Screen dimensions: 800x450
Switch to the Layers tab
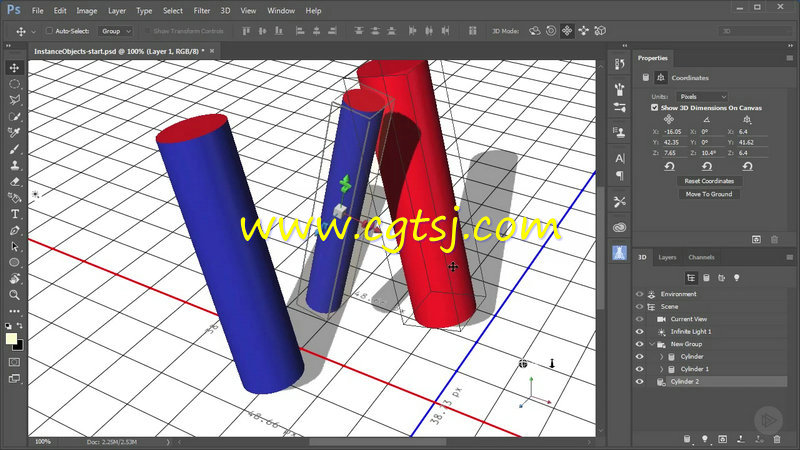[667, 258]
